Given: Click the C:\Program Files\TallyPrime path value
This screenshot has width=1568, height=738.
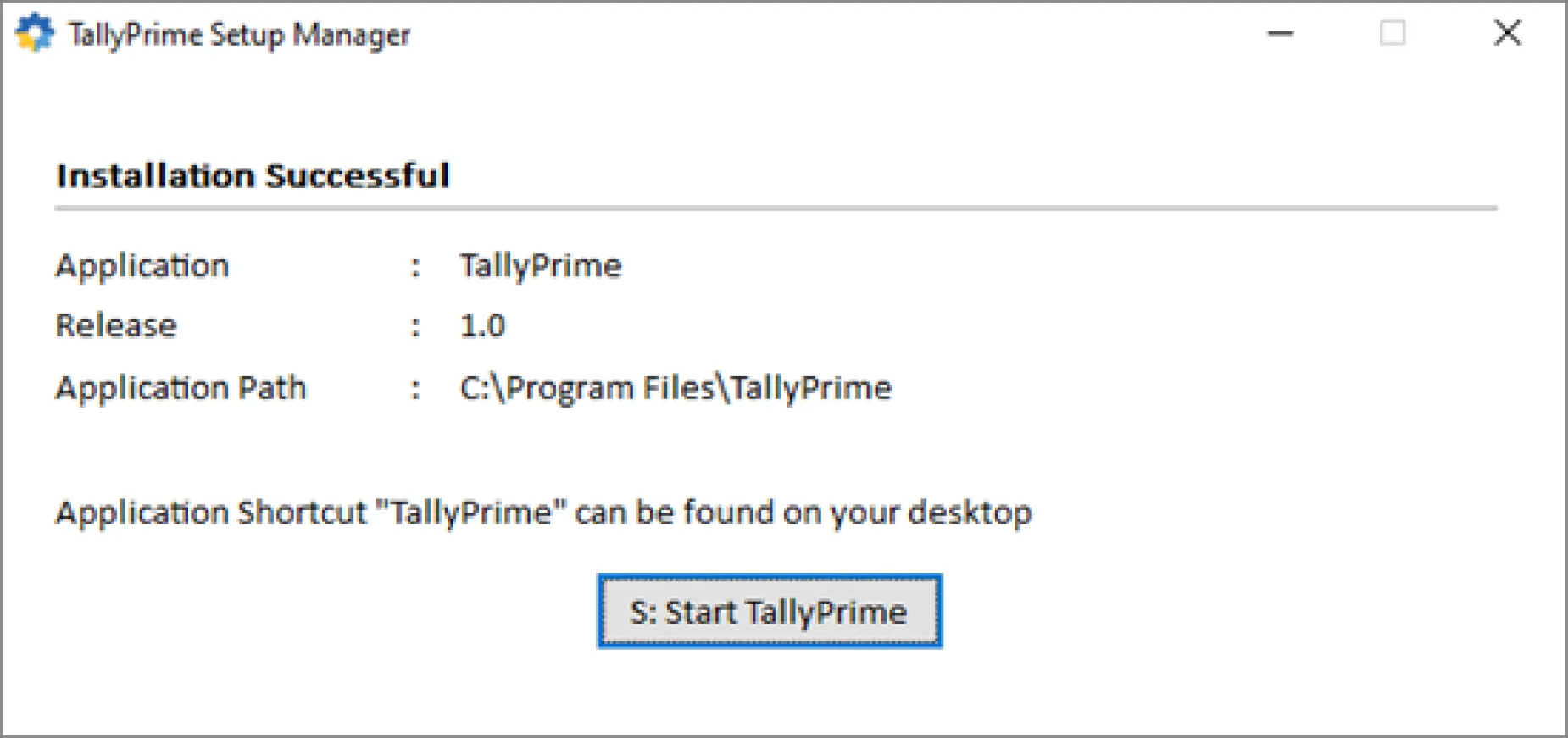Looking at the screenshot, I should [x=676, y=388].
